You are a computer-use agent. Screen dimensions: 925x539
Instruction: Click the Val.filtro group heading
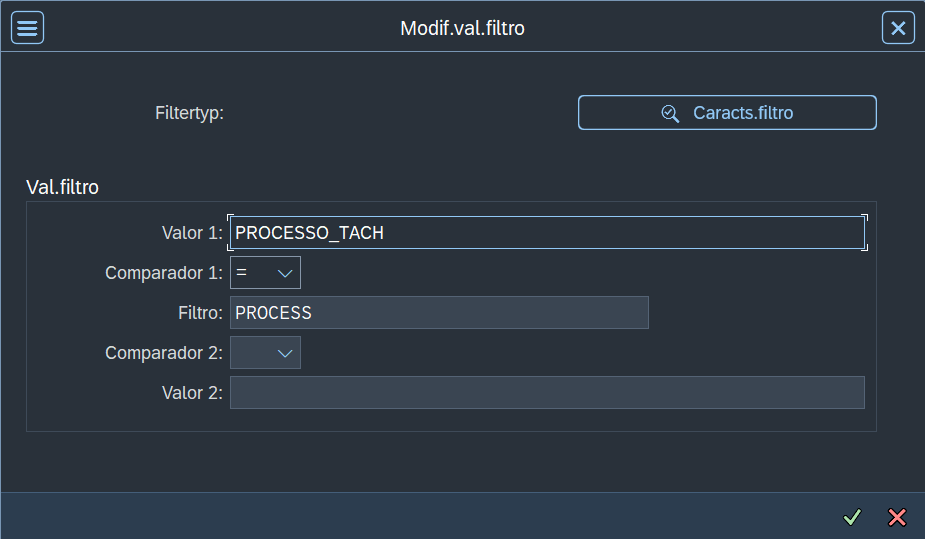pyautogui.click(x=62, y=187)
